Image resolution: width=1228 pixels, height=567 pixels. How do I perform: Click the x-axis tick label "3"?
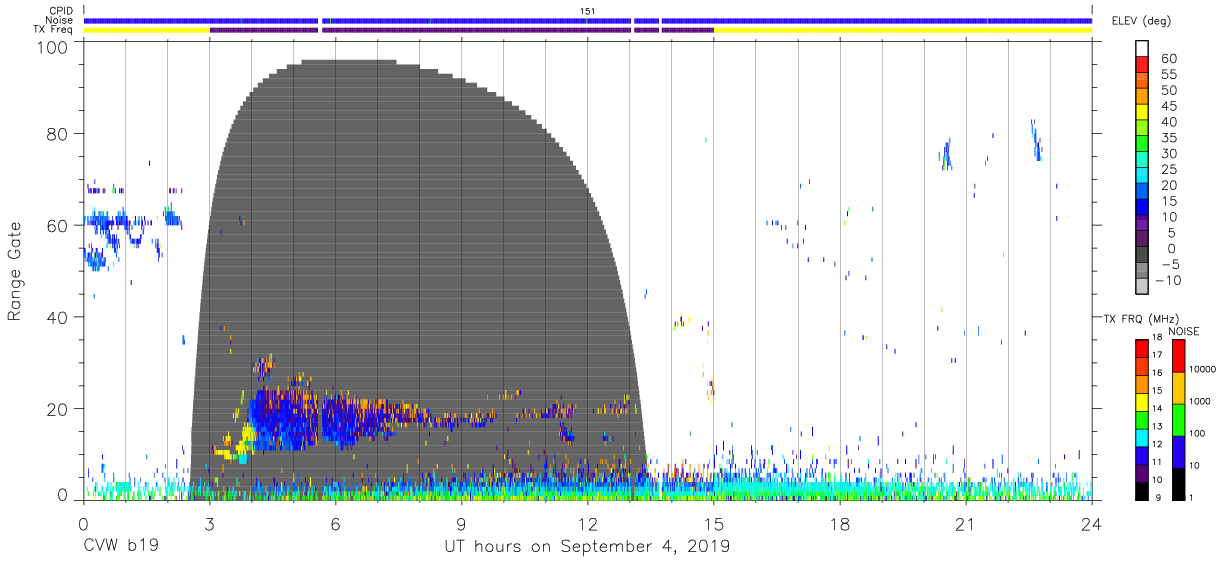pos(209,524)
